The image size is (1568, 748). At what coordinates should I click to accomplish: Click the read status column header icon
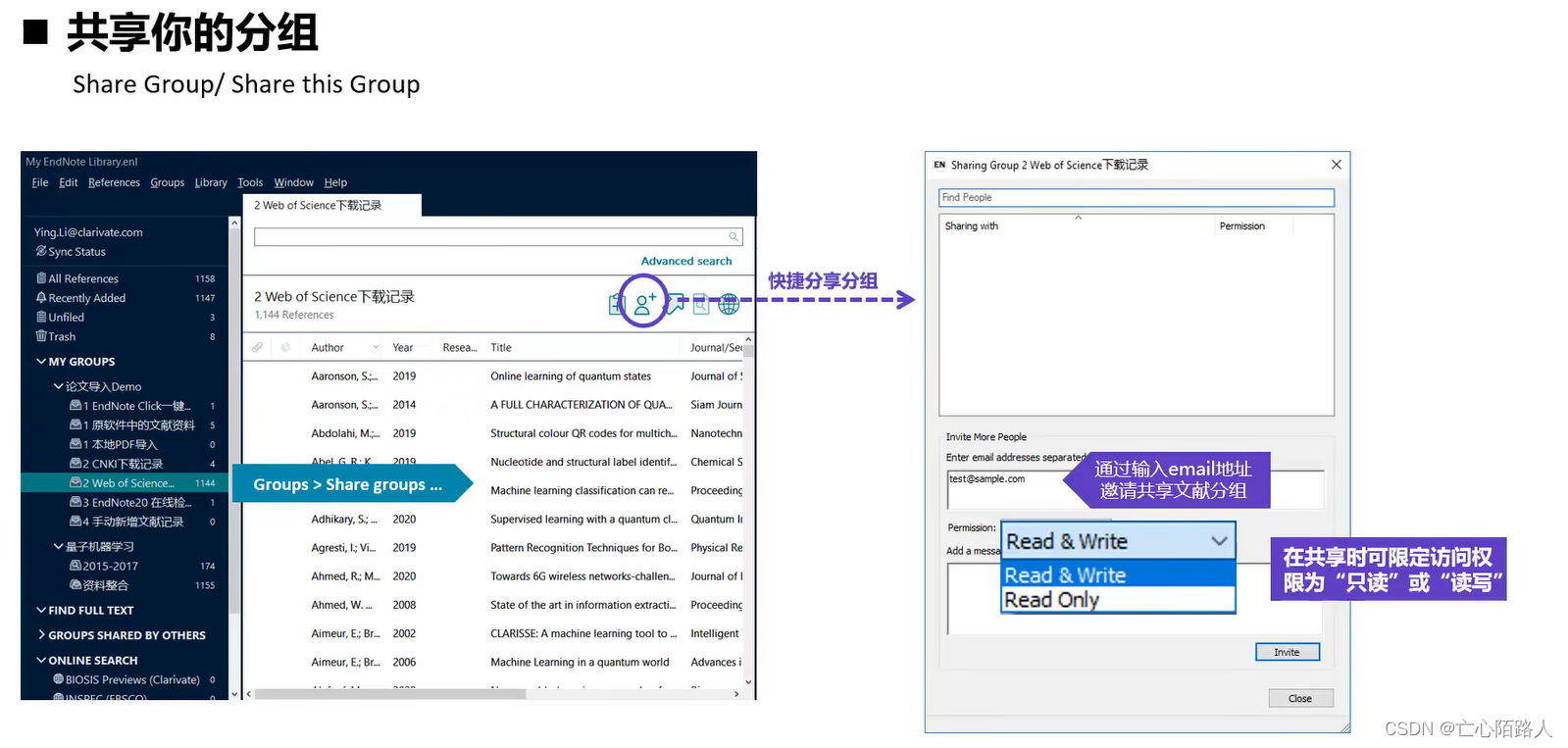point(286,347)
